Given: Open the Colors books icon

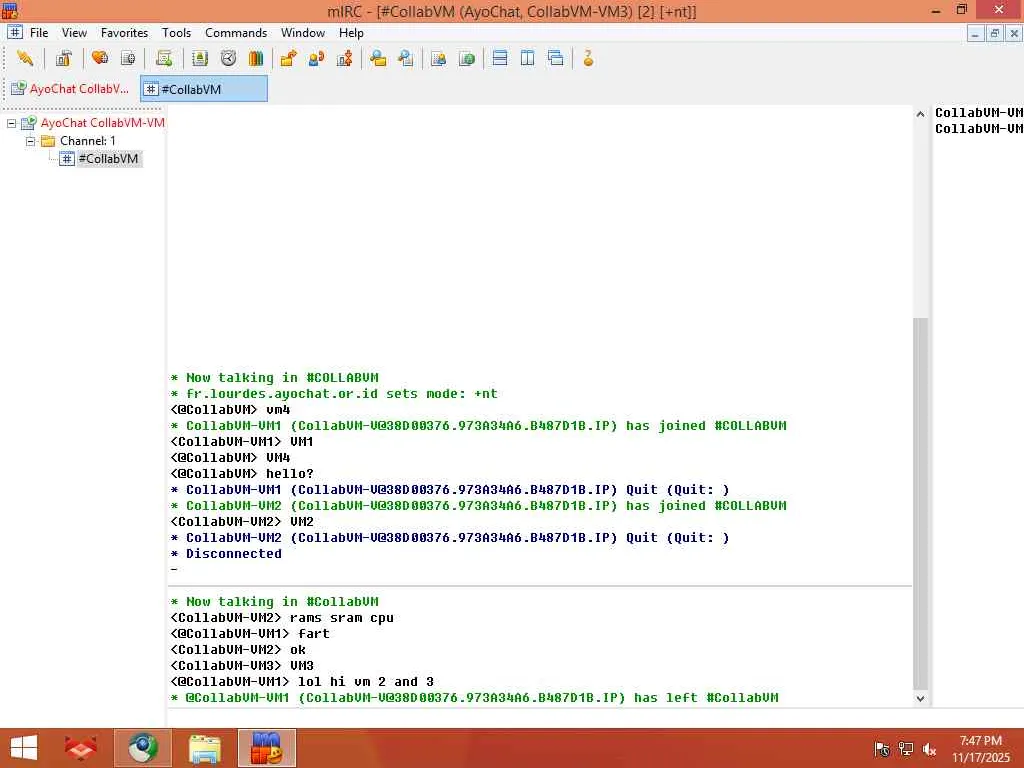Looking at the screenshot, I should [x=256, y=58].
